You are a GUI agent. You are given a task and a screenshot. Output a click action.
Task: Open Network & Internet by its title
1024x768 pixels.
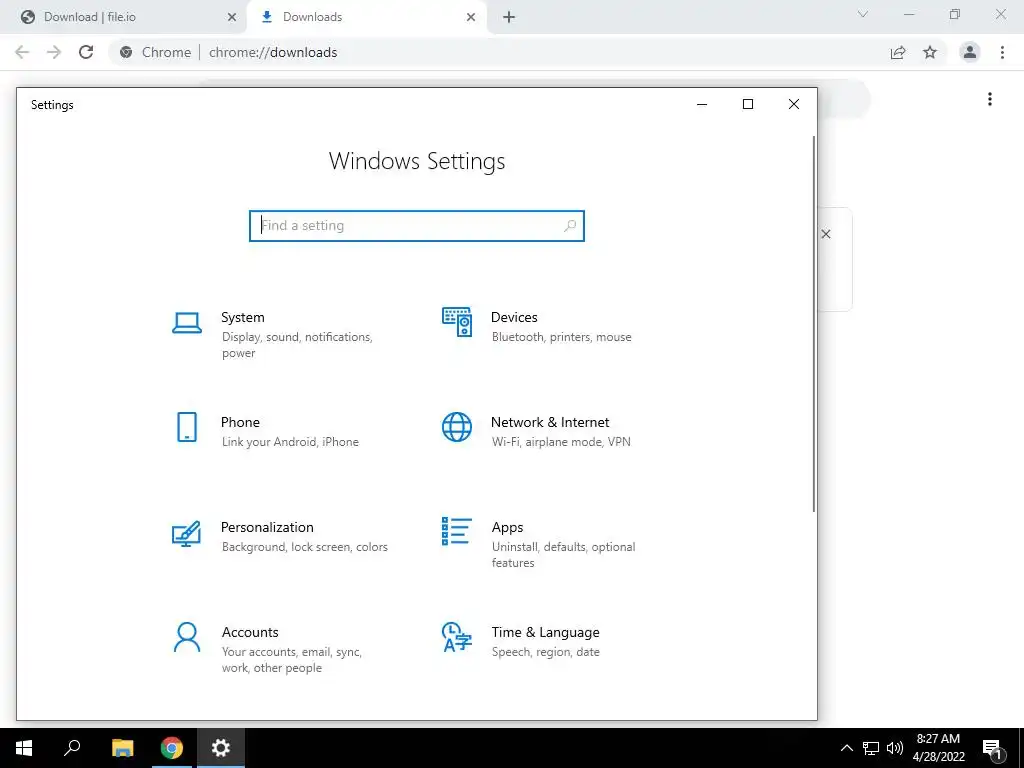(x=550, y=423)
